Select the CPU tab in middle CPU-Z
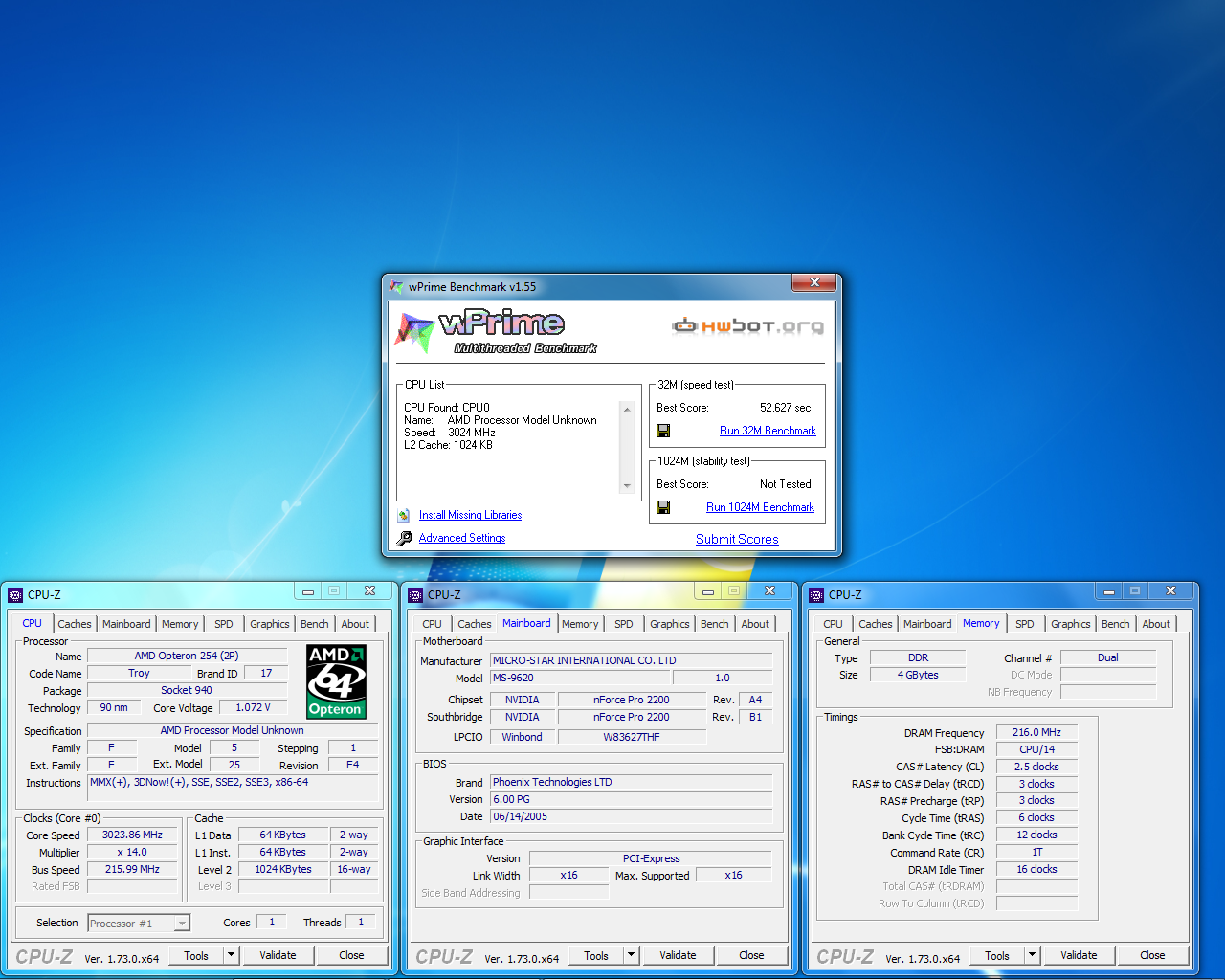1225x980 pixels. pyautogui.click(x=433, y=624)
